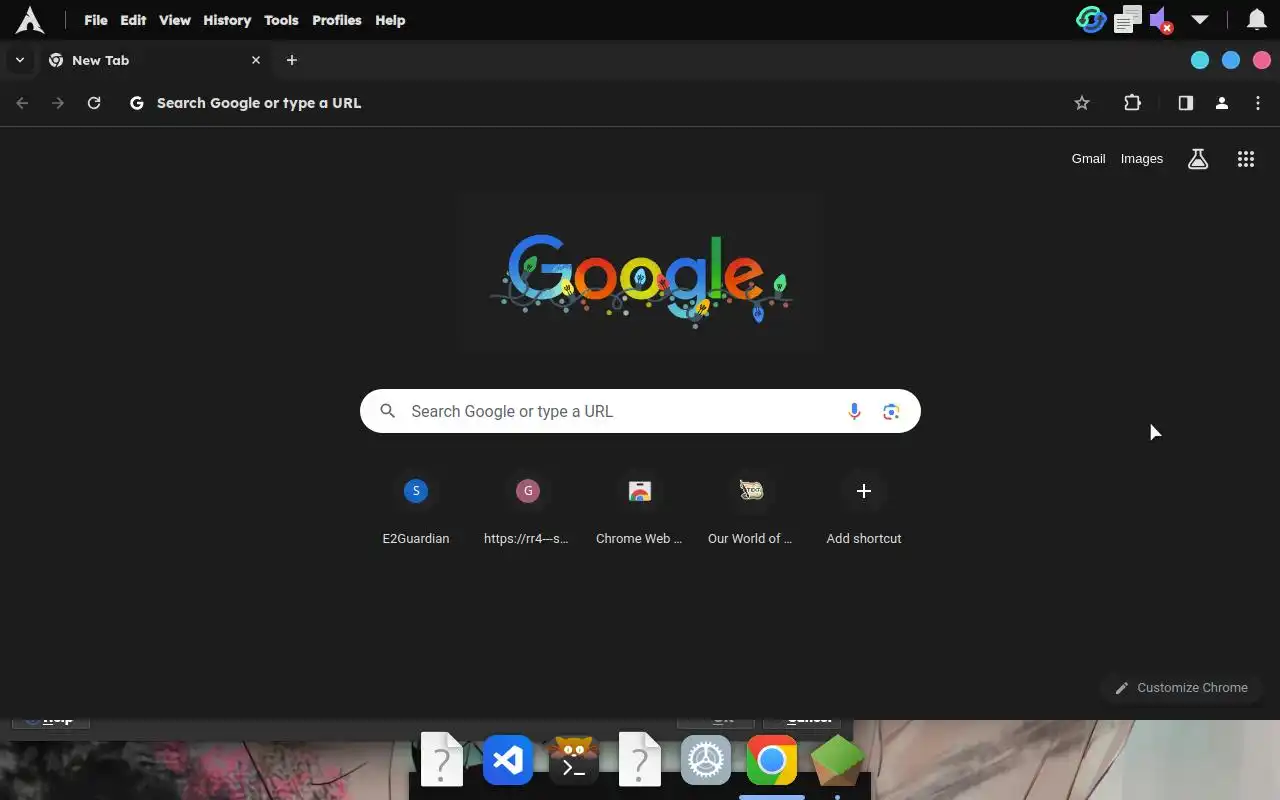Image resolution: width=1280 pixels, height=800 pixels.
Task: Launch the Minecraft grass block icon
Action: tap(837, 760)
